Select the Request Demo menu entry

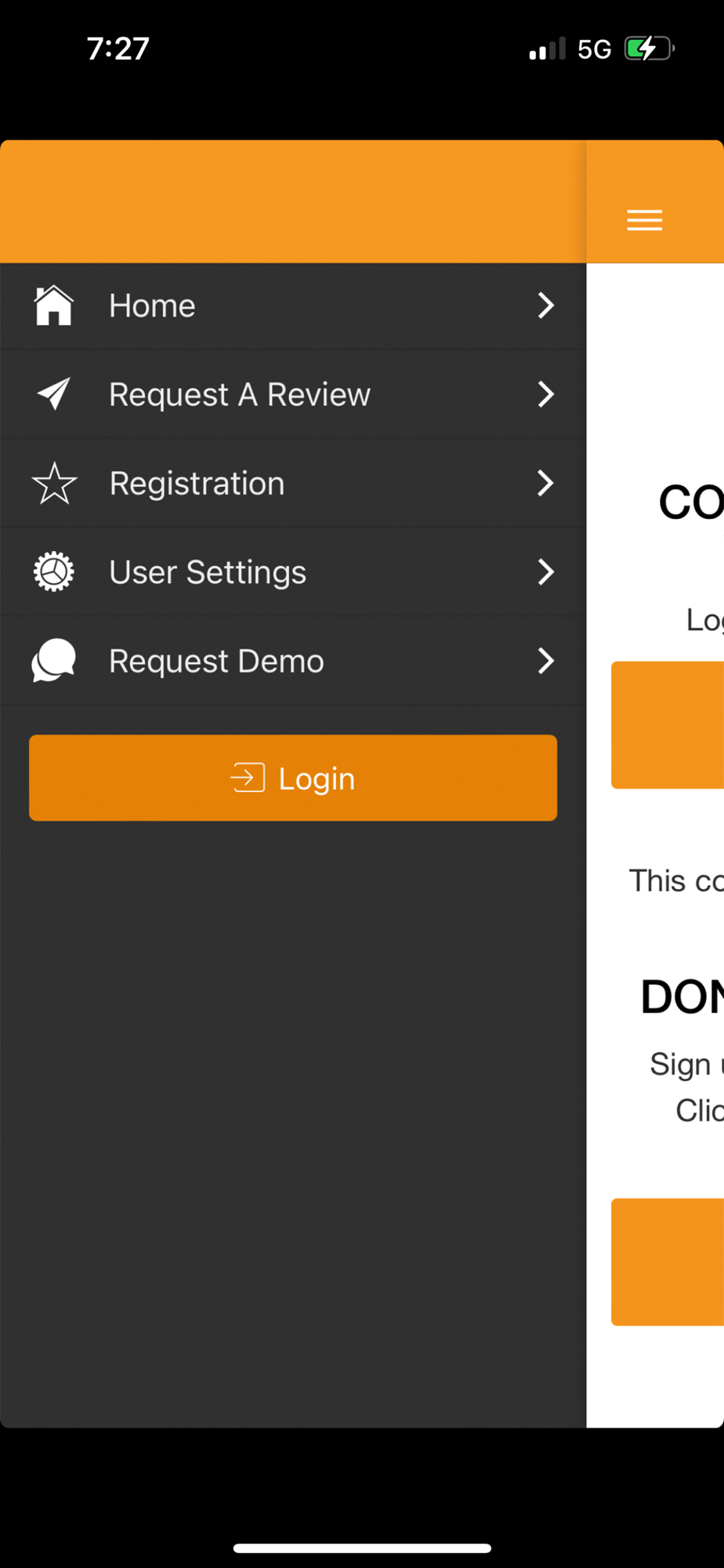click(293, 661)
